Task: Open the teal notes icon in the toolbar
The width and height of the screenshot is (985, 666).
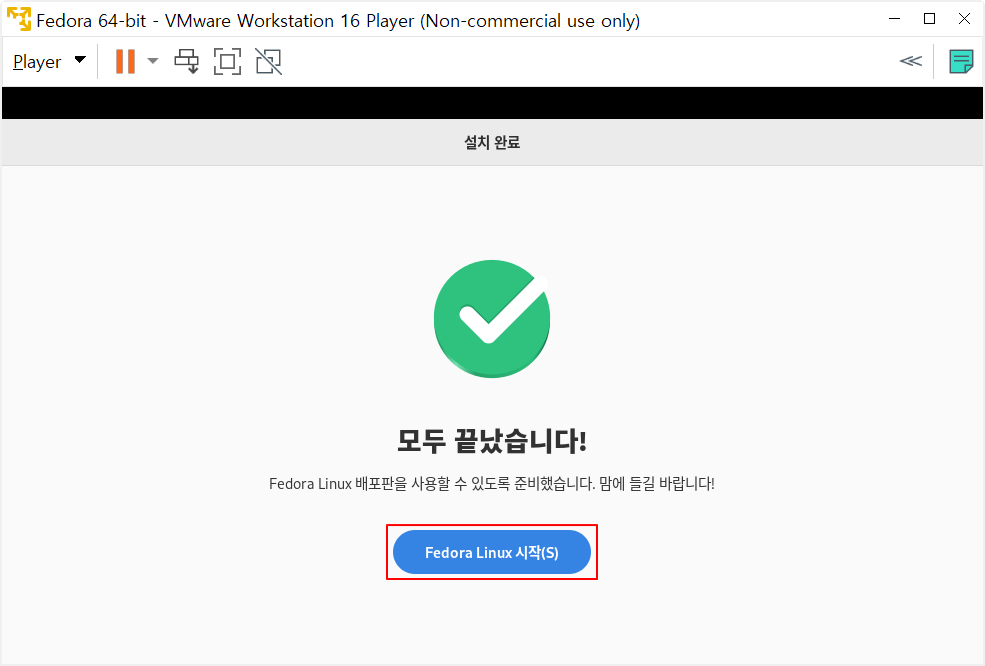Action: coord(961,62)
